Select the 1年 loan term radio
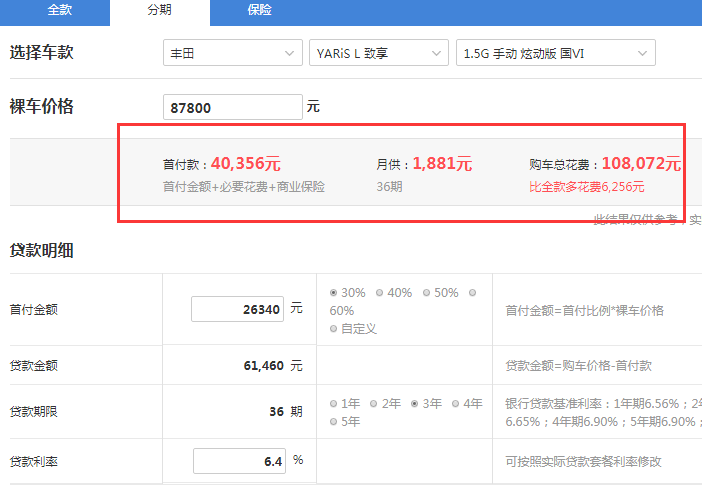Image resolution: width=702 pixels, height=496 pixels. click(333, 404)
